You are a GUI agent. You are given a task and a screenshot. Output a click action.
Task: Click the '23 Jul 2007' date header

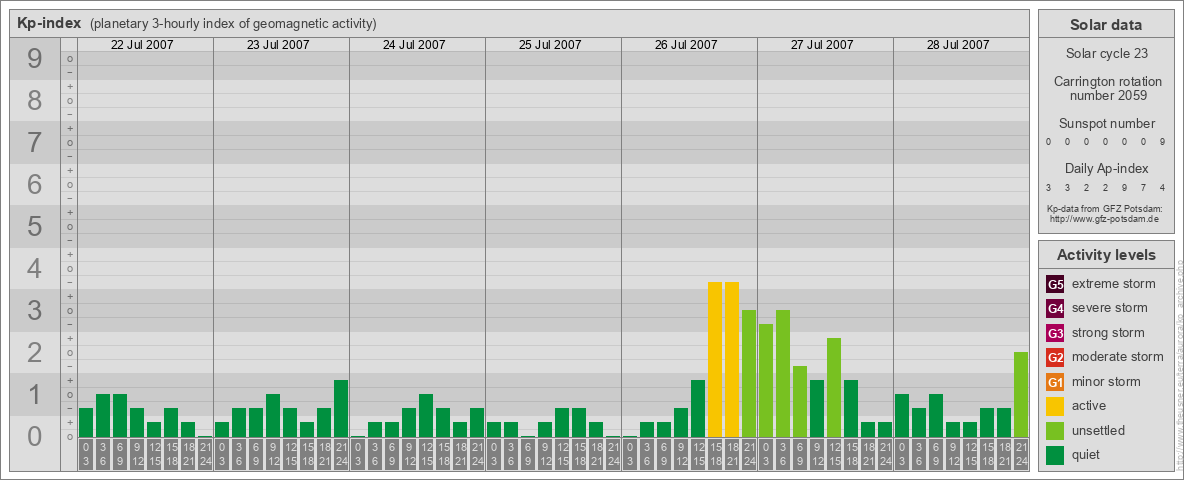point(278,45)
